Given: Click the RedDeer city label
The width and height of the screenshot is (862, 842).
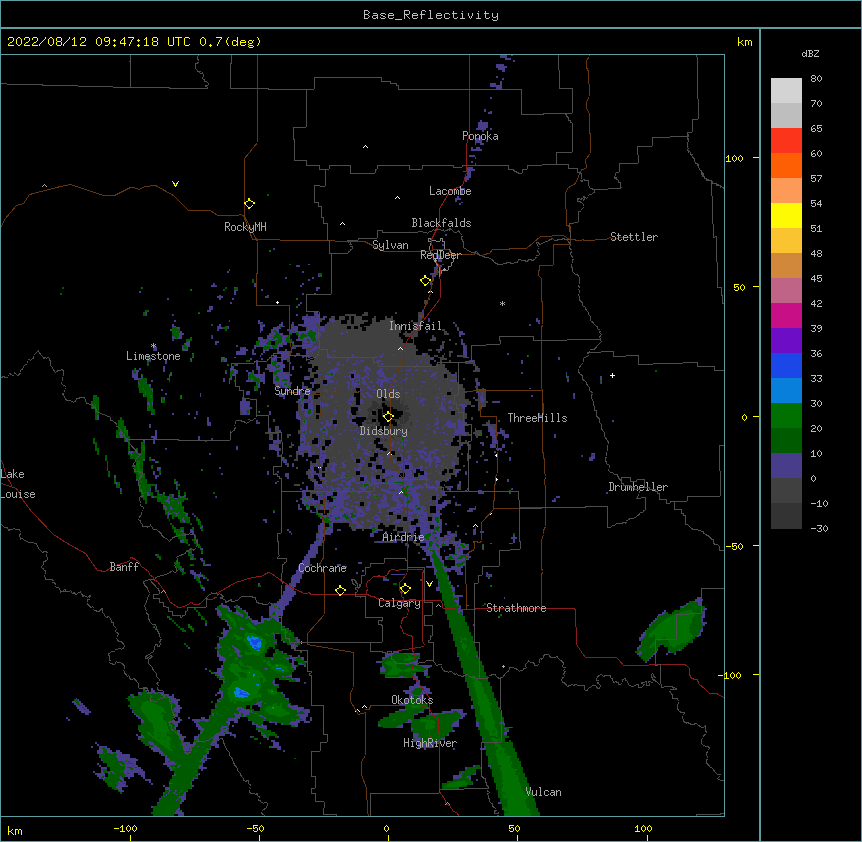Looking at the screenshot, I should tap(440, 255).
